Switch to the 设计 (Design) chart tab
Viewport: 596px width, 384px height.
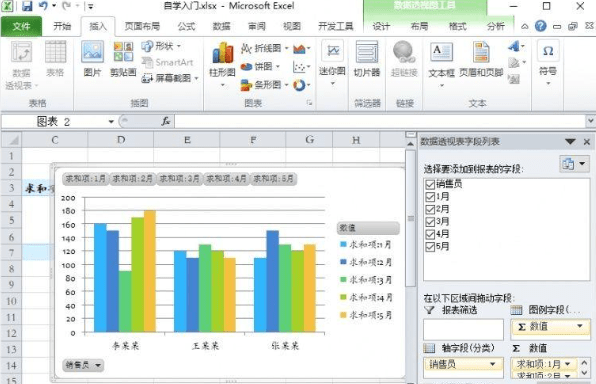[381, 26]
